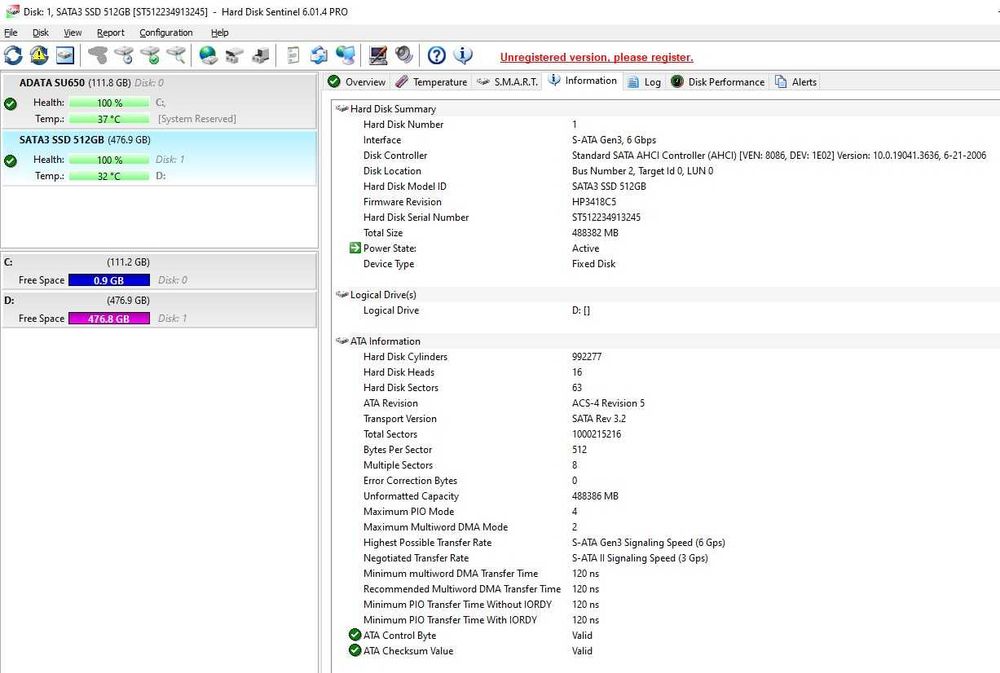The width and height of the screenshot is (1000, 673).
Task: Click the C: free space 0.9 GB bar
Action: click(x=109, y=280)
